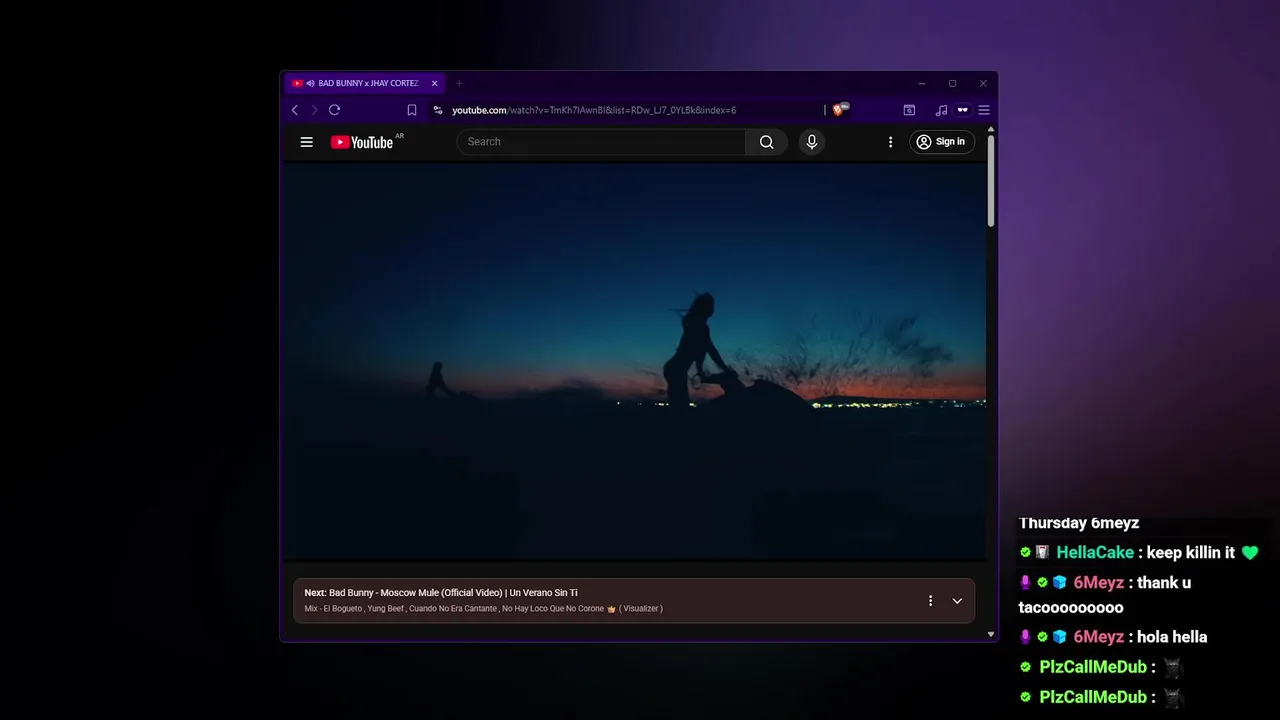The height and width of the screenshot is (720, 1280).
Task: Reload the YouTube page
Action: 334,110
